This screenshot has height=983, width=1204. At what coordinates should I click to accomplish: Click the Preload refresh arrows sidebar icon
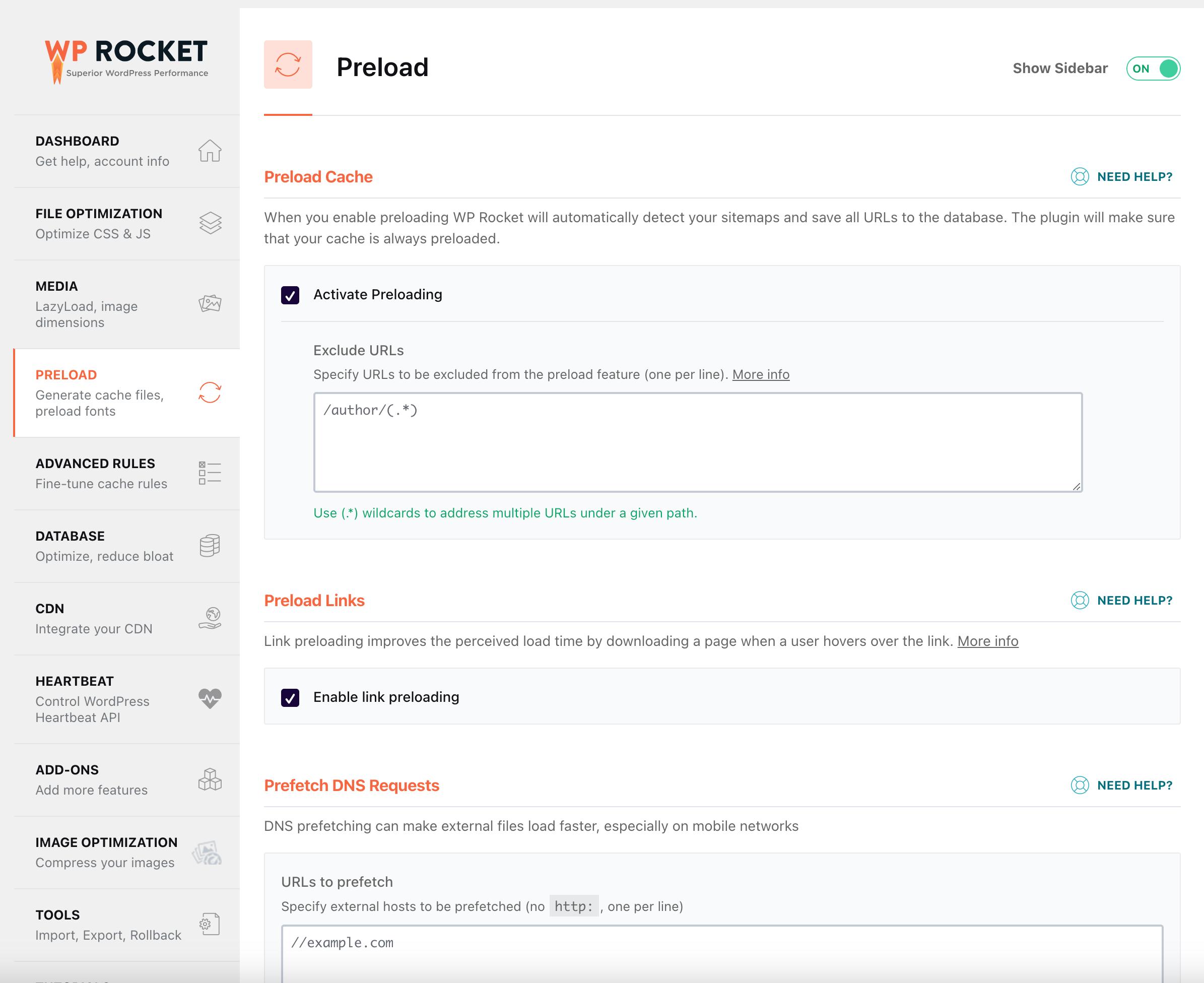(210, 392)
